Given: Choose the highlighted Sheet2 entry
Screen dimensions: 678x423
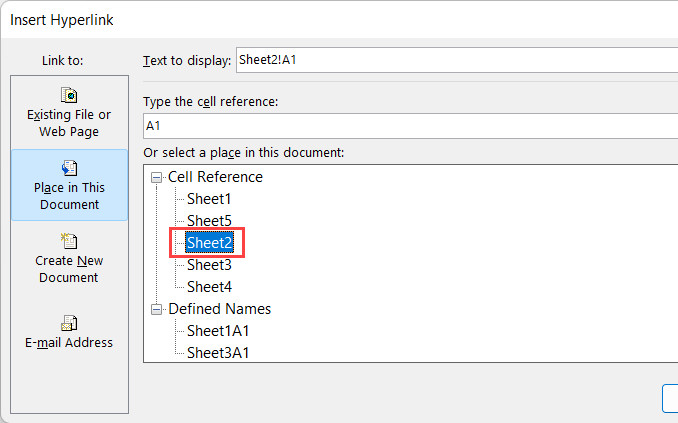Looking at the screenshot, I should (209, 243).
